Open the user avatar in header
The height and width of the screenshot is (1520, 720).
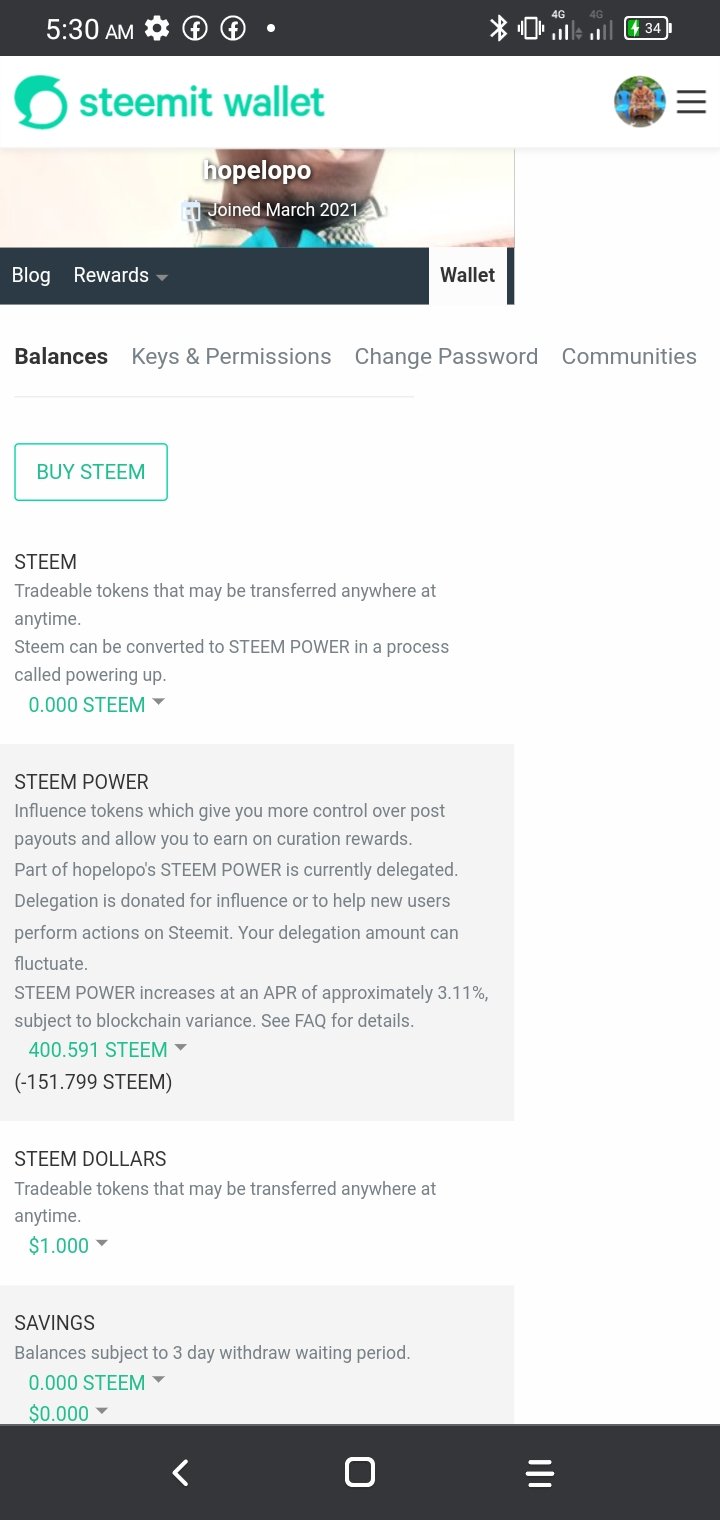click(x=640, y=102)
